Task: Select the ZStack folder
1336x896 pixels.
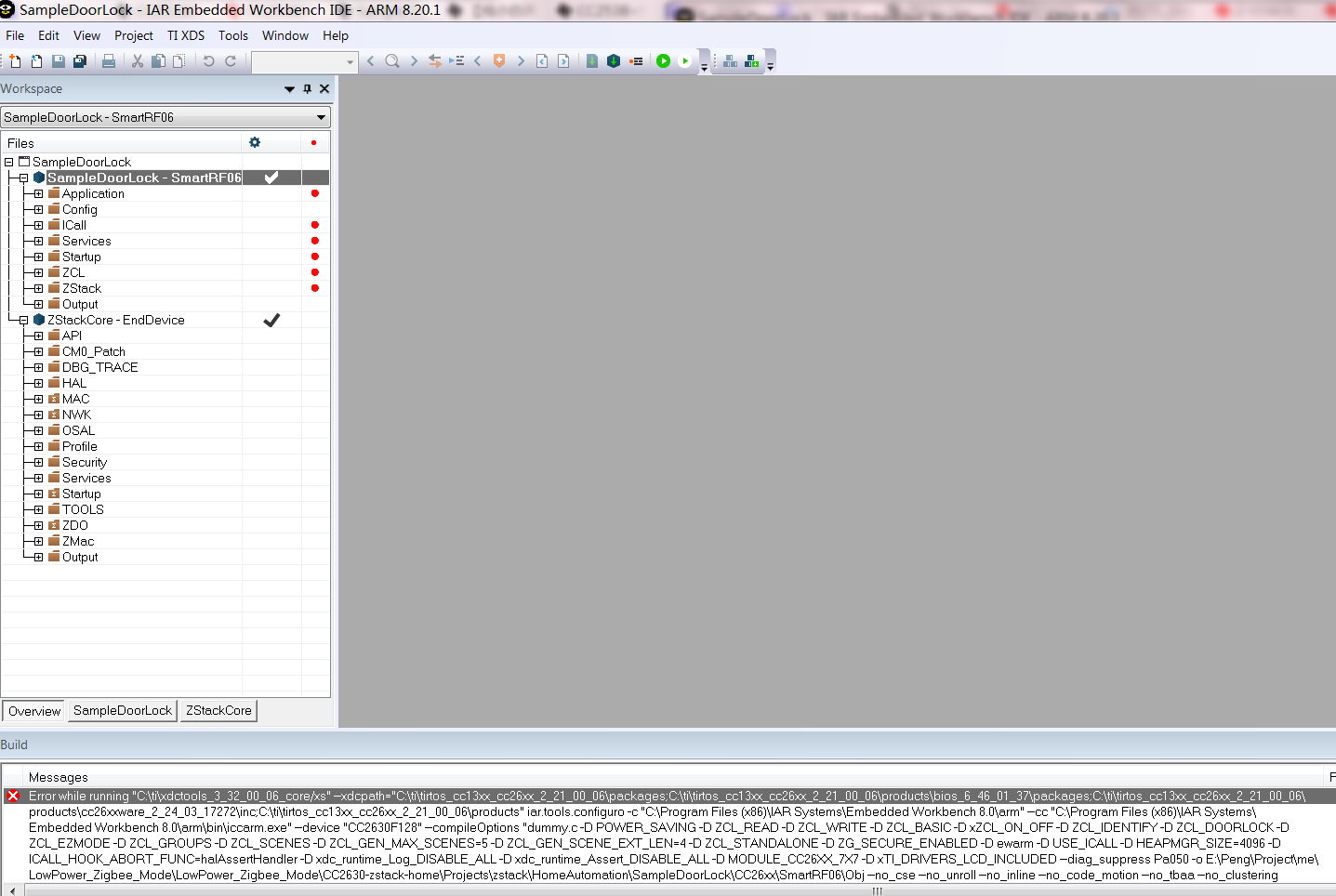Action: 82,288
